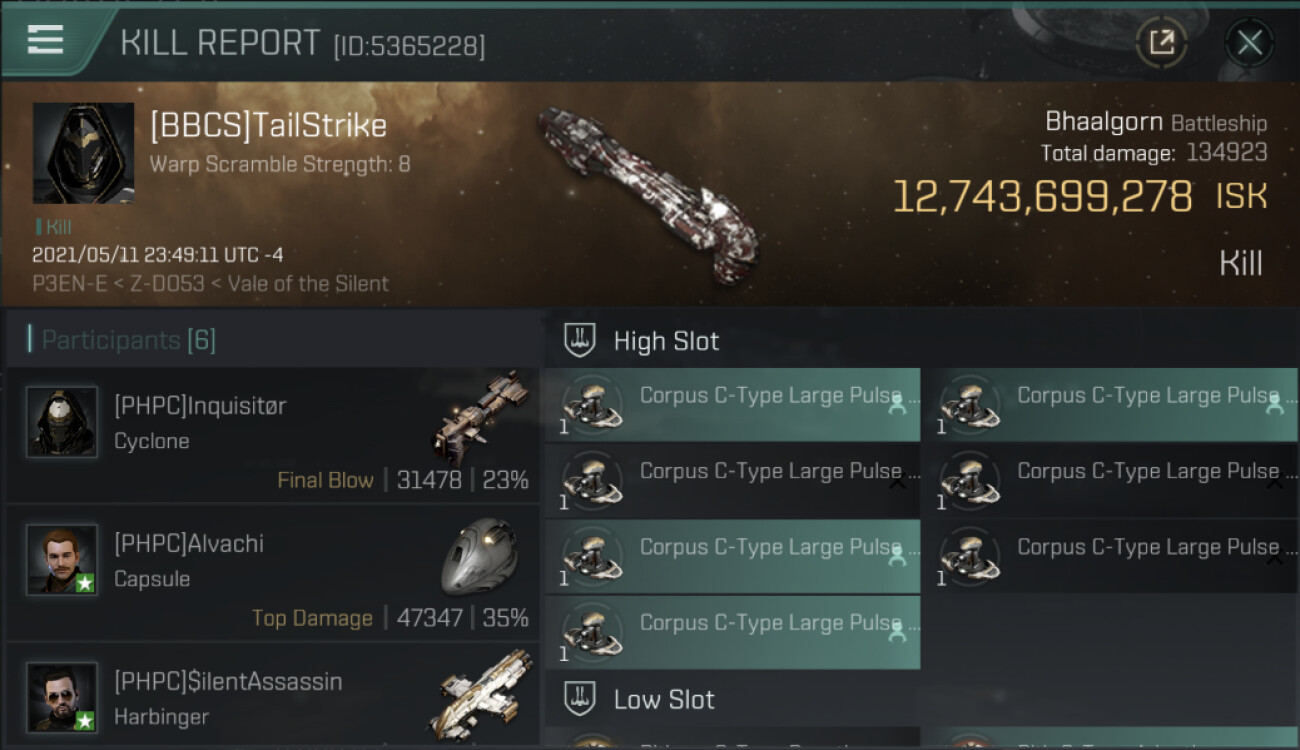The width and height of the screenshot is (1300, 750).
Task: Open the hamburger menu icon
Action: (x=45, y=40)
